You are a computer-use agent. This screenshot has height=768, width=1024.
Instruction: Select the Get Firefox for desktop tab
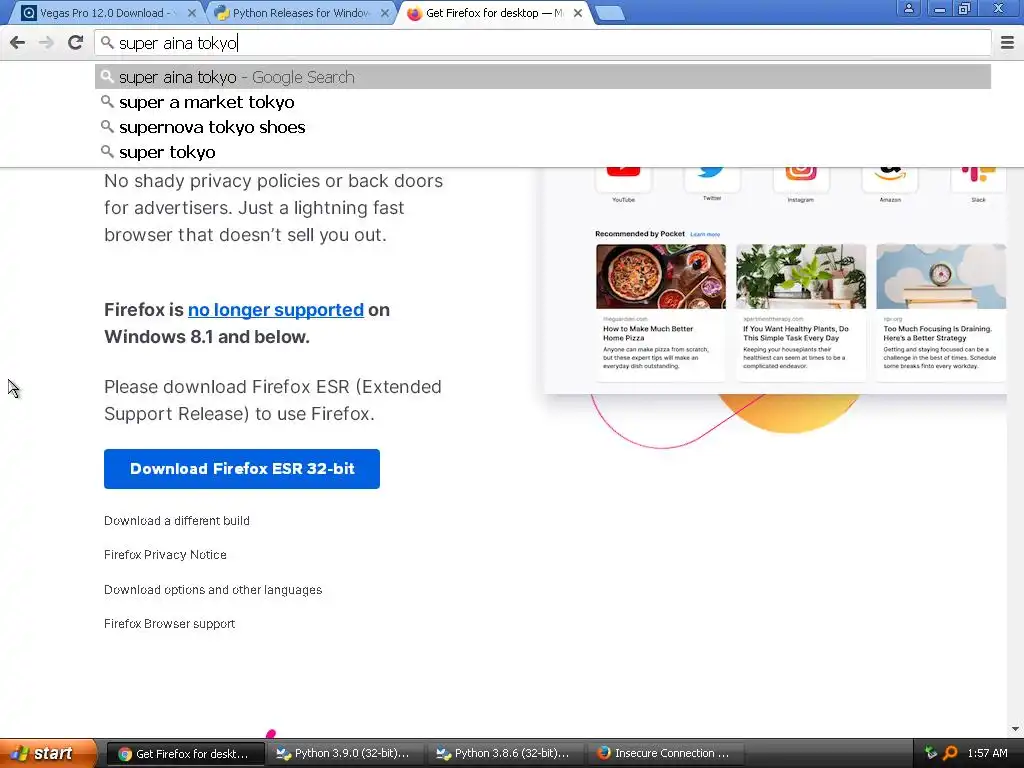click(x=494, y=13)
